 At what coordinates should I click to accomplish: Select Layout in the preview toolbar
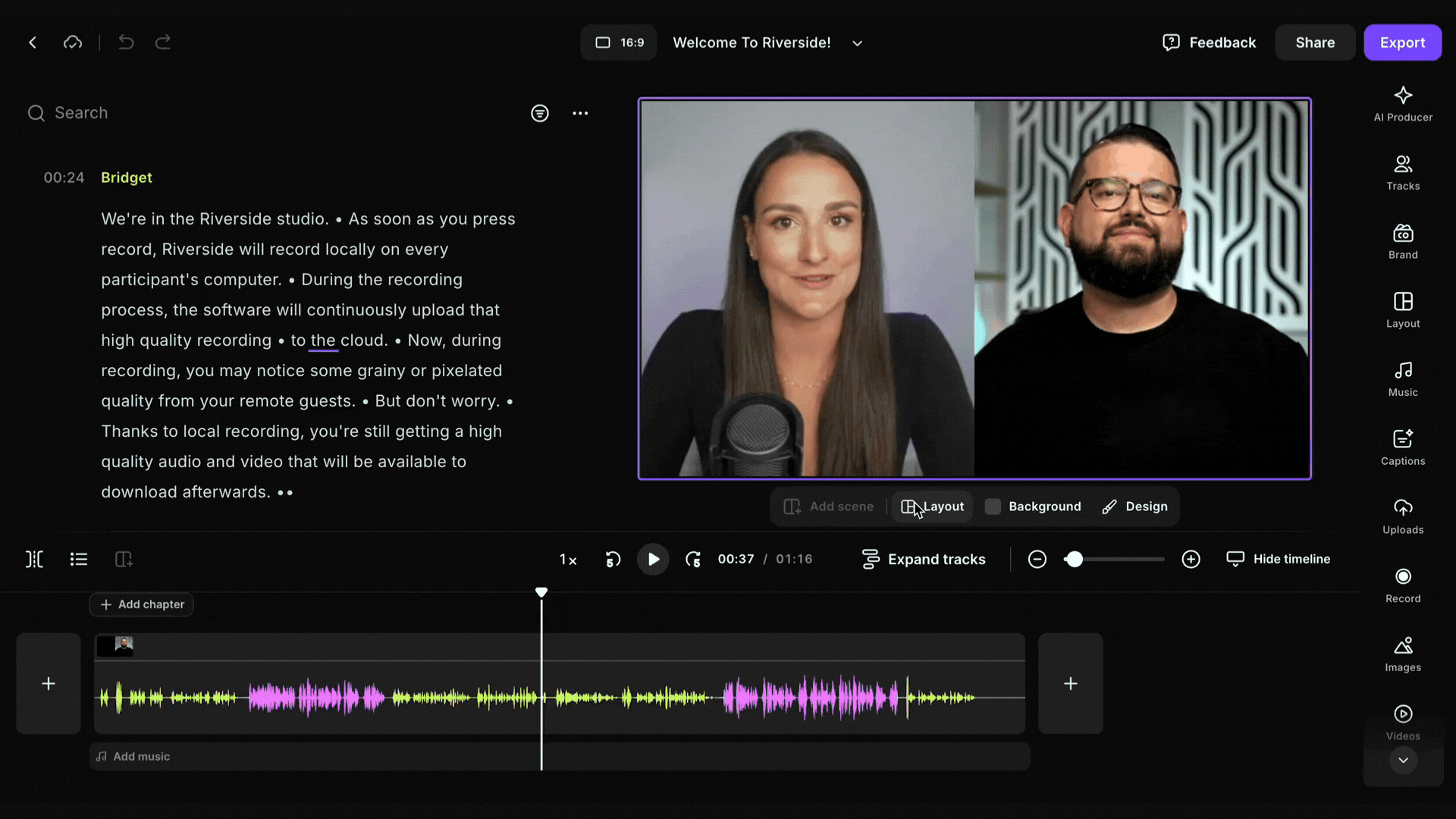click(933, 507)
